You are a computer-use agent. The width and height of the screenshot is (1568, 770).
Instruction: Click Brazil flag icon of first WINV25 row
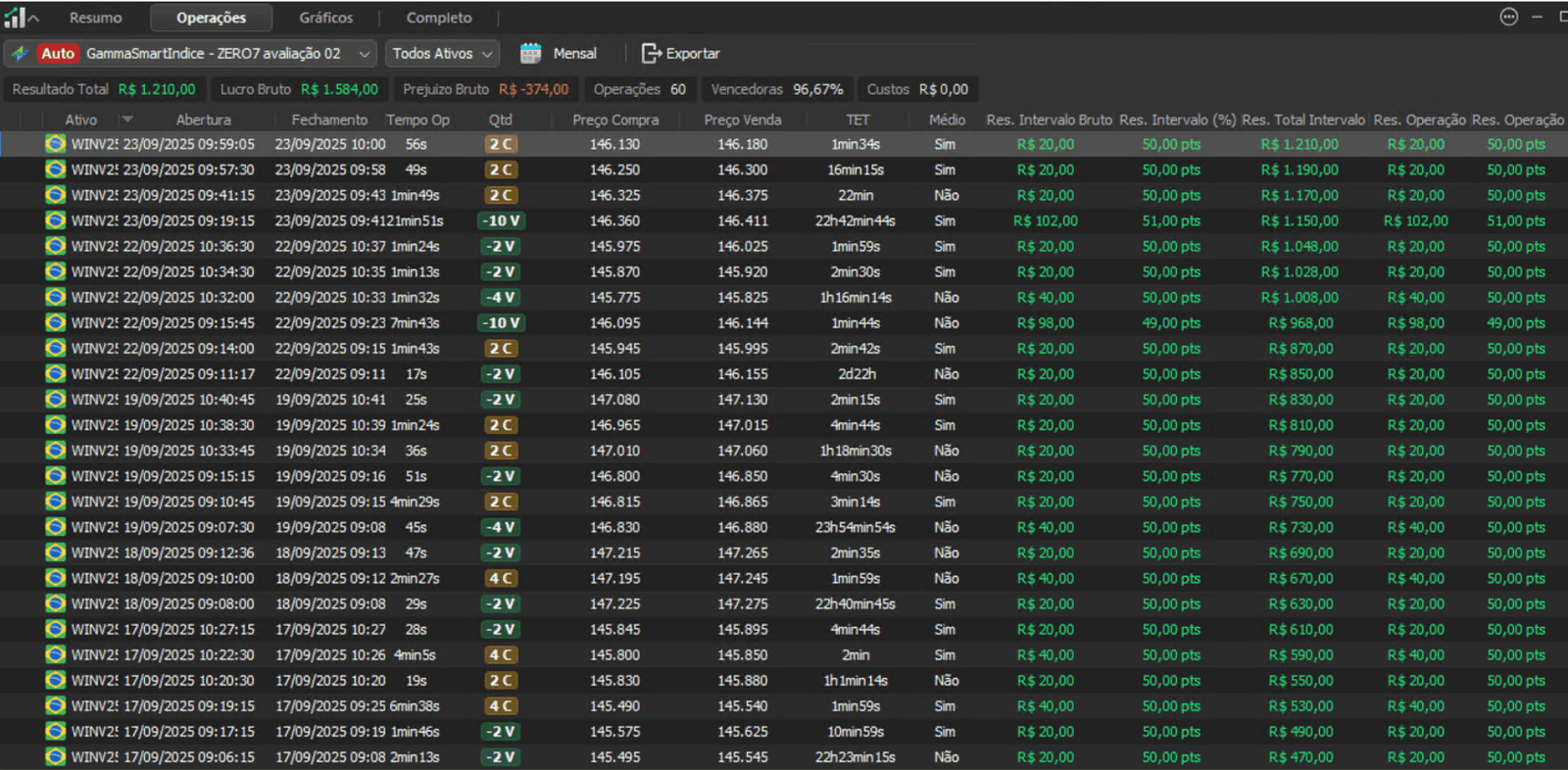coord(56,144)
